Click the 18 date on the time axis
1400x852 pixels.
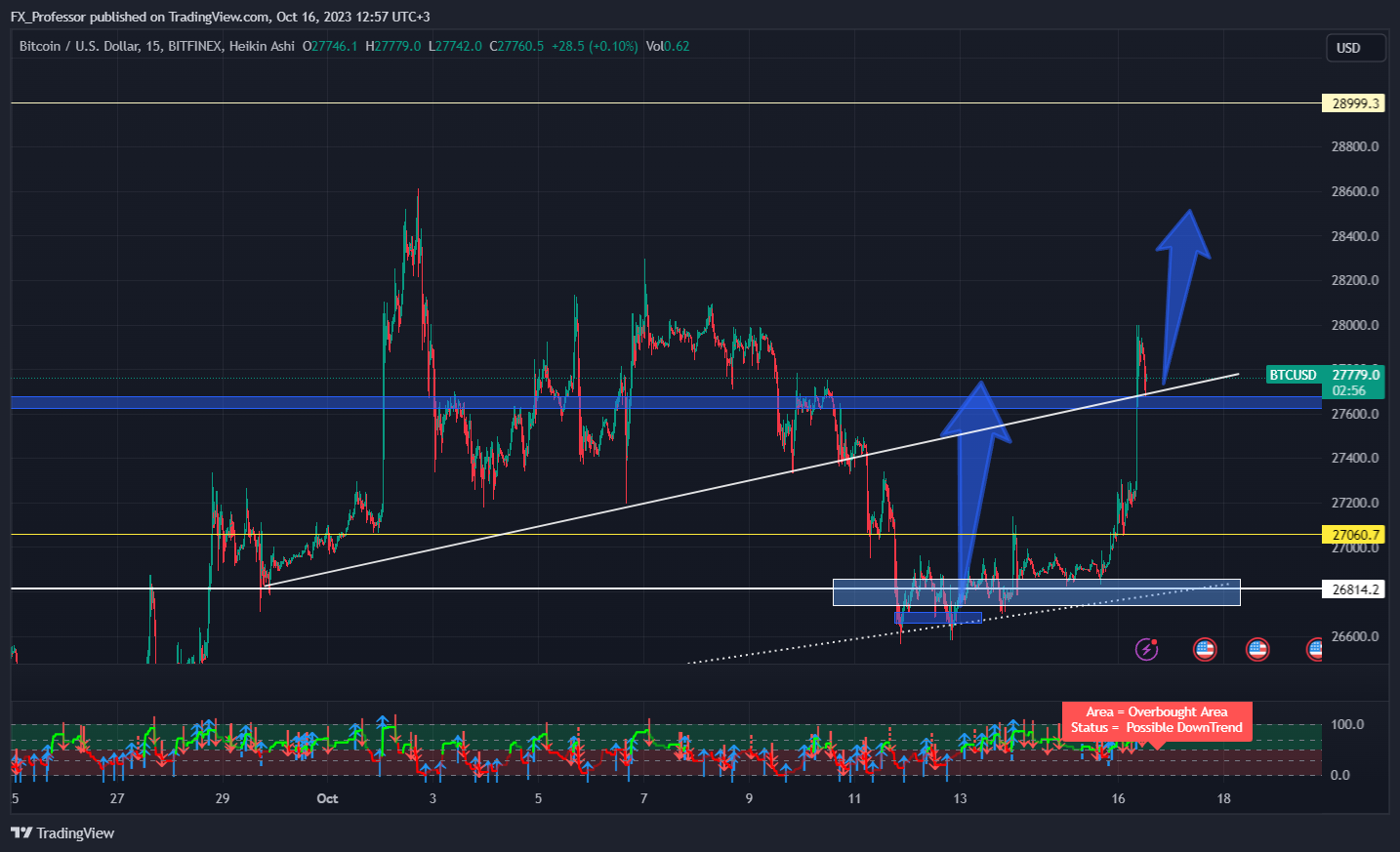[x=1223, y=798]
